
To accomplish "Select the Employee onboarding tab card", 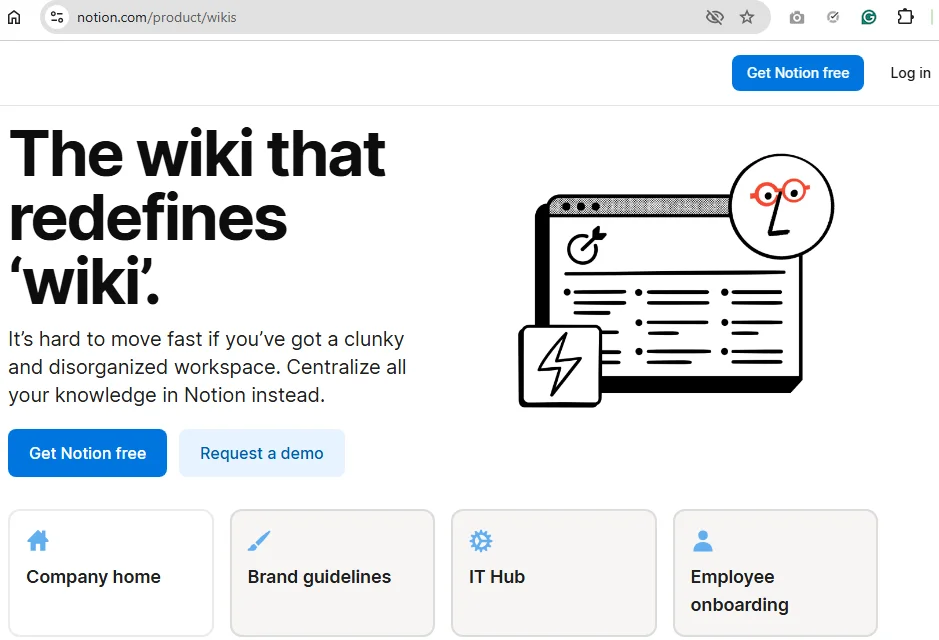I will click(x=776, y=573).
